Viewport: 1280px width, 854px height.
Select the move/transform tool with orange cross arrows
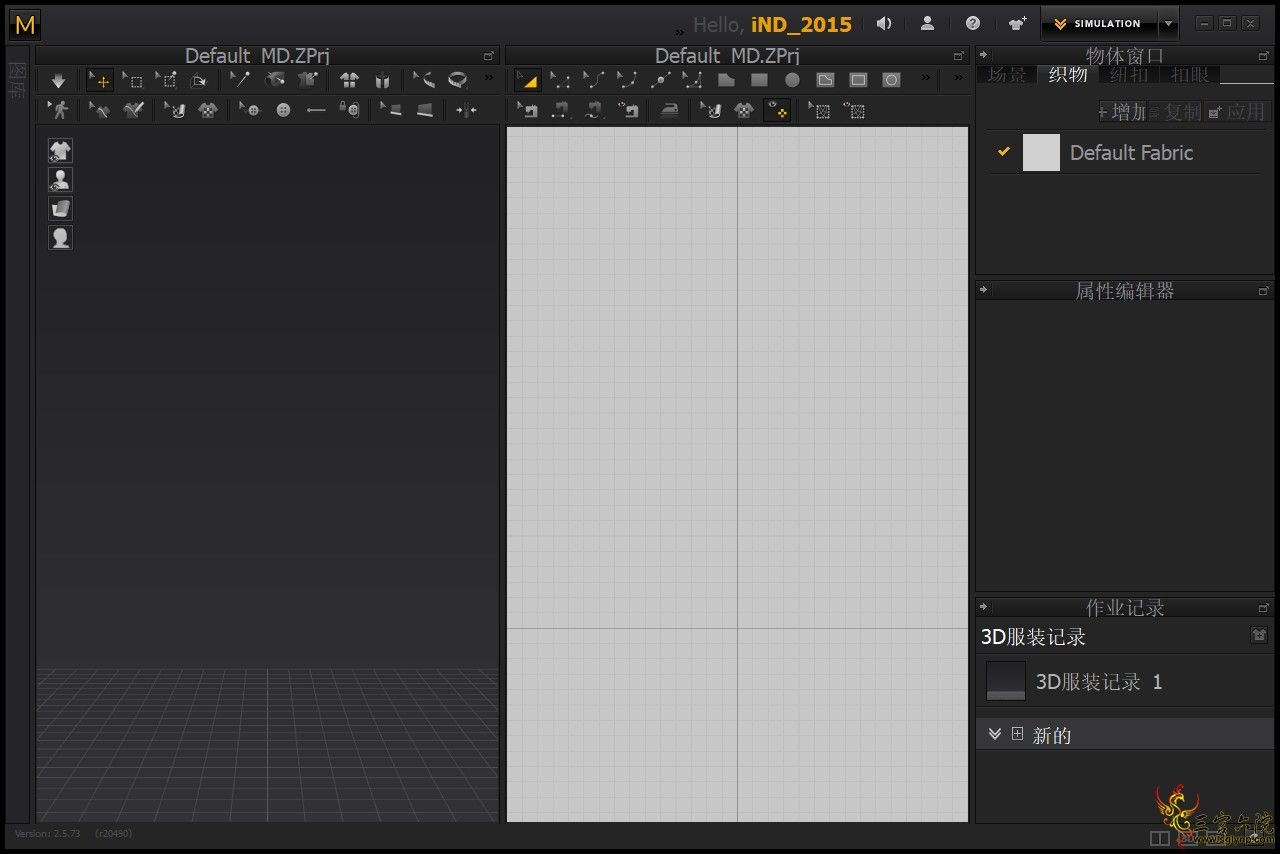pos(100,80)
